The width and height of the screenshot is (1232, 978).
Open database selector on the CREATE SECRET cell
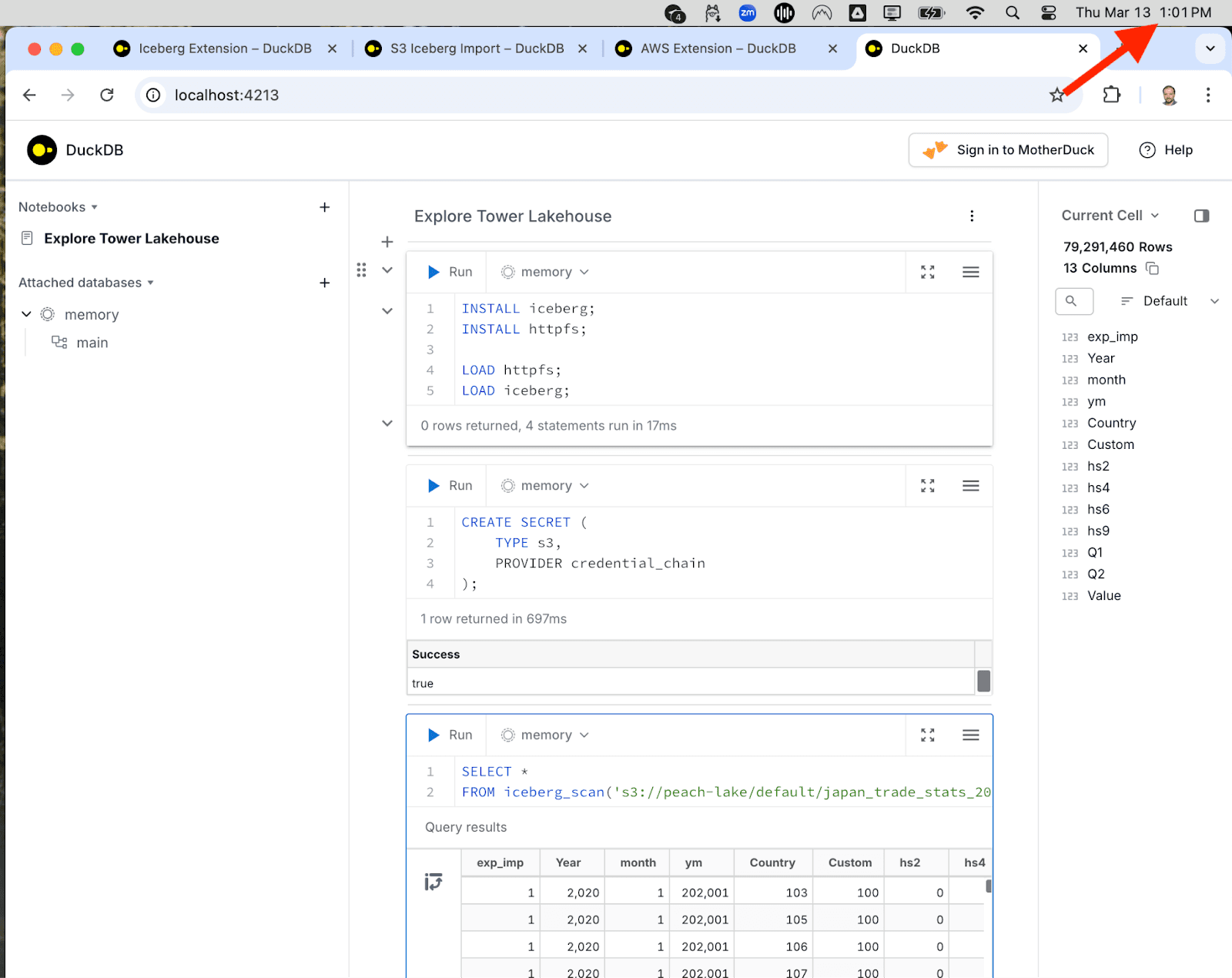tap(545, 486)
